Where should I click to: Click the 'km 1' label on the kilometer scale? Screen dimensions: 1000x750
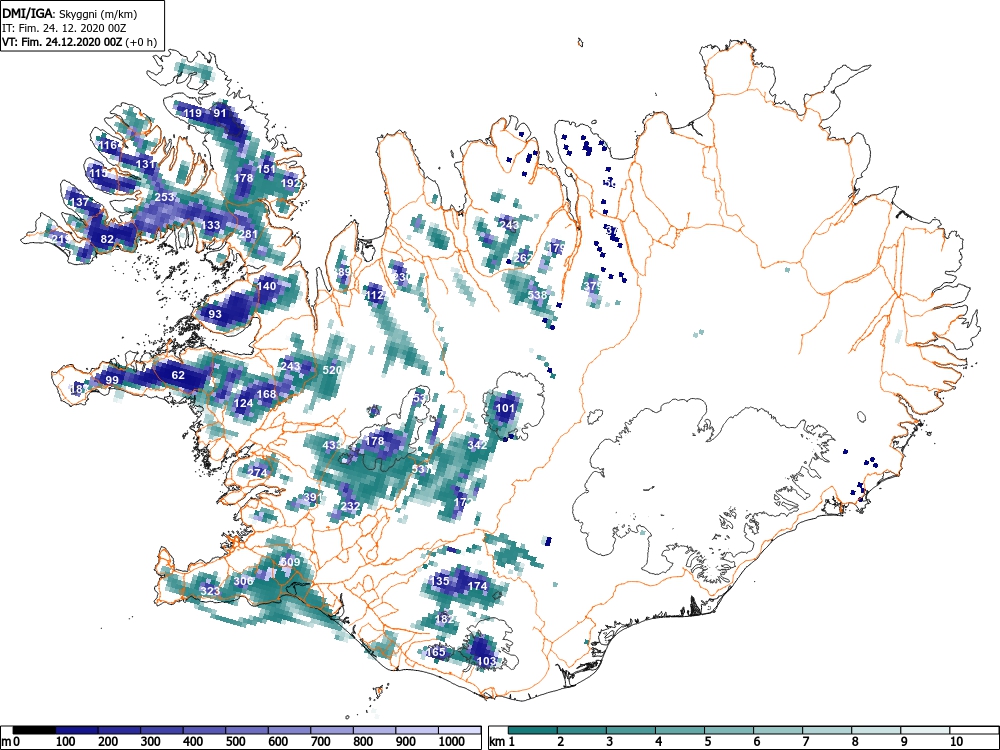502,742
